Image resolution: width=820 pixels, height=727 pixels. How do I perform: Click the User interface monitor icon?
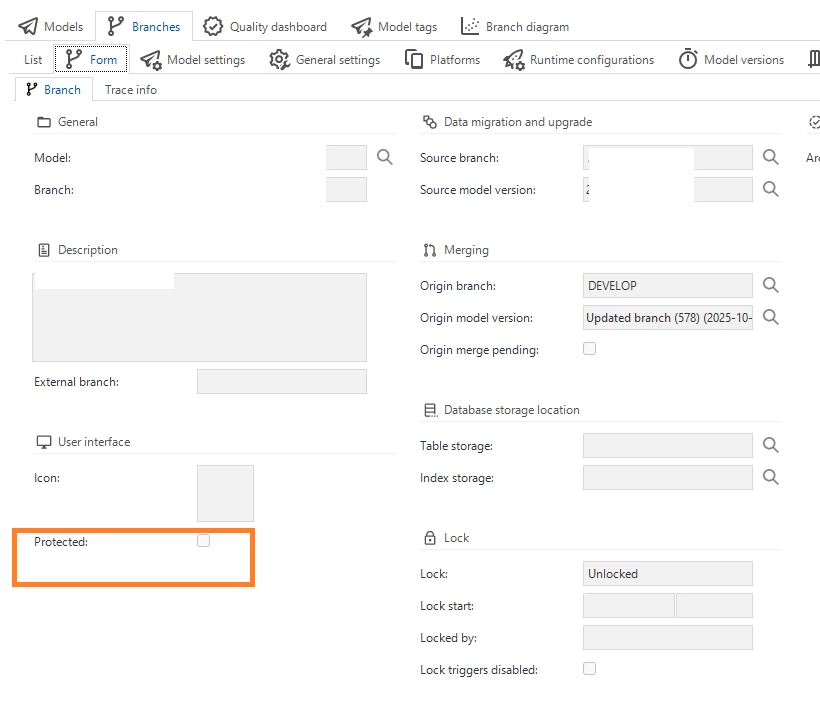point(44,442)
